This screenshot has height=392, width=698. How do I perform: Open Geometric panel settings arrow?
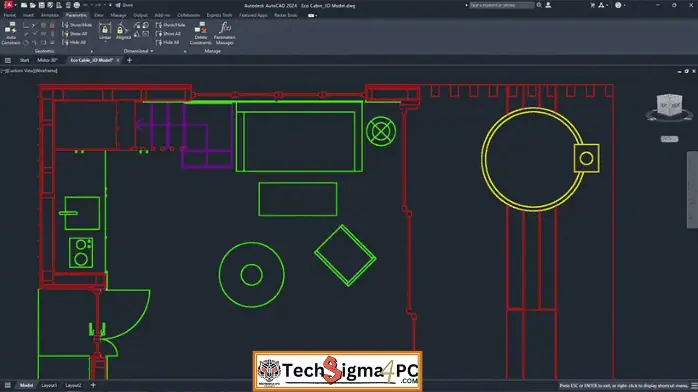92,52
